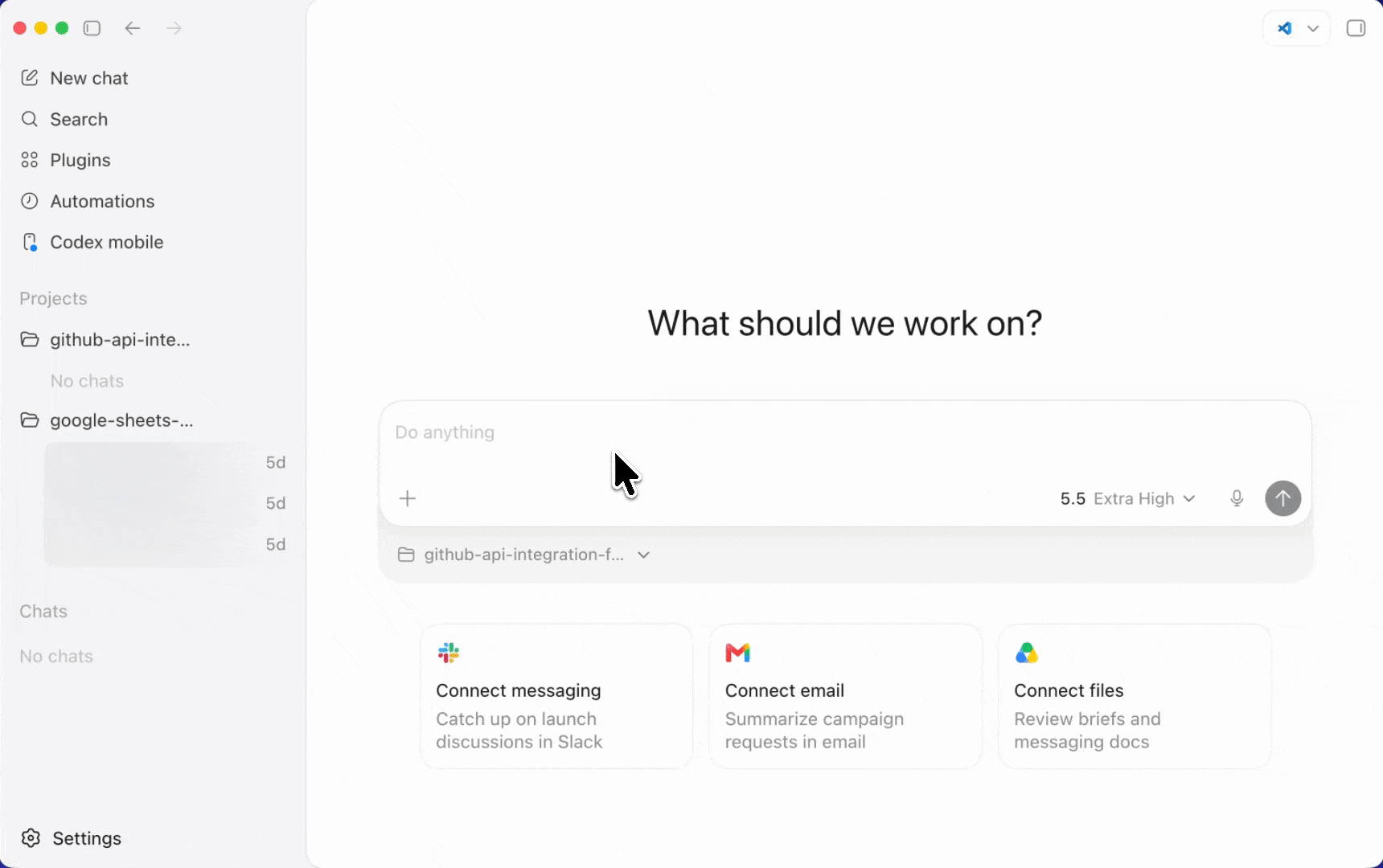Viewport: 1383px width, 868px height.
Task: Open the github-api-integration-f... folder dropdown
Action: [x=524, y=555]
